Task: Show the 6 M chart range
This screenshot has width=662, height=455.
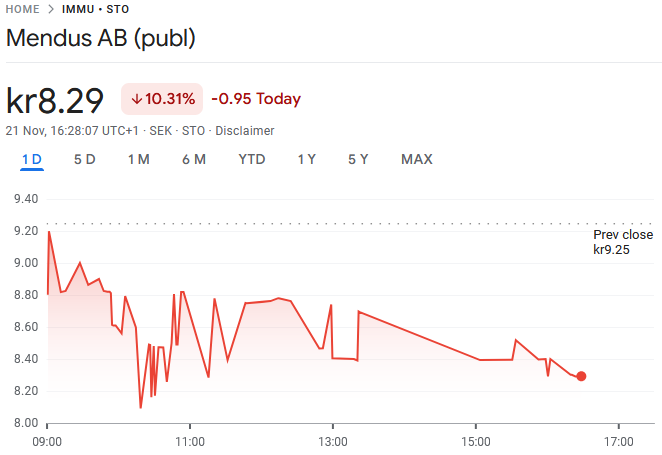Action: [194, 159]
